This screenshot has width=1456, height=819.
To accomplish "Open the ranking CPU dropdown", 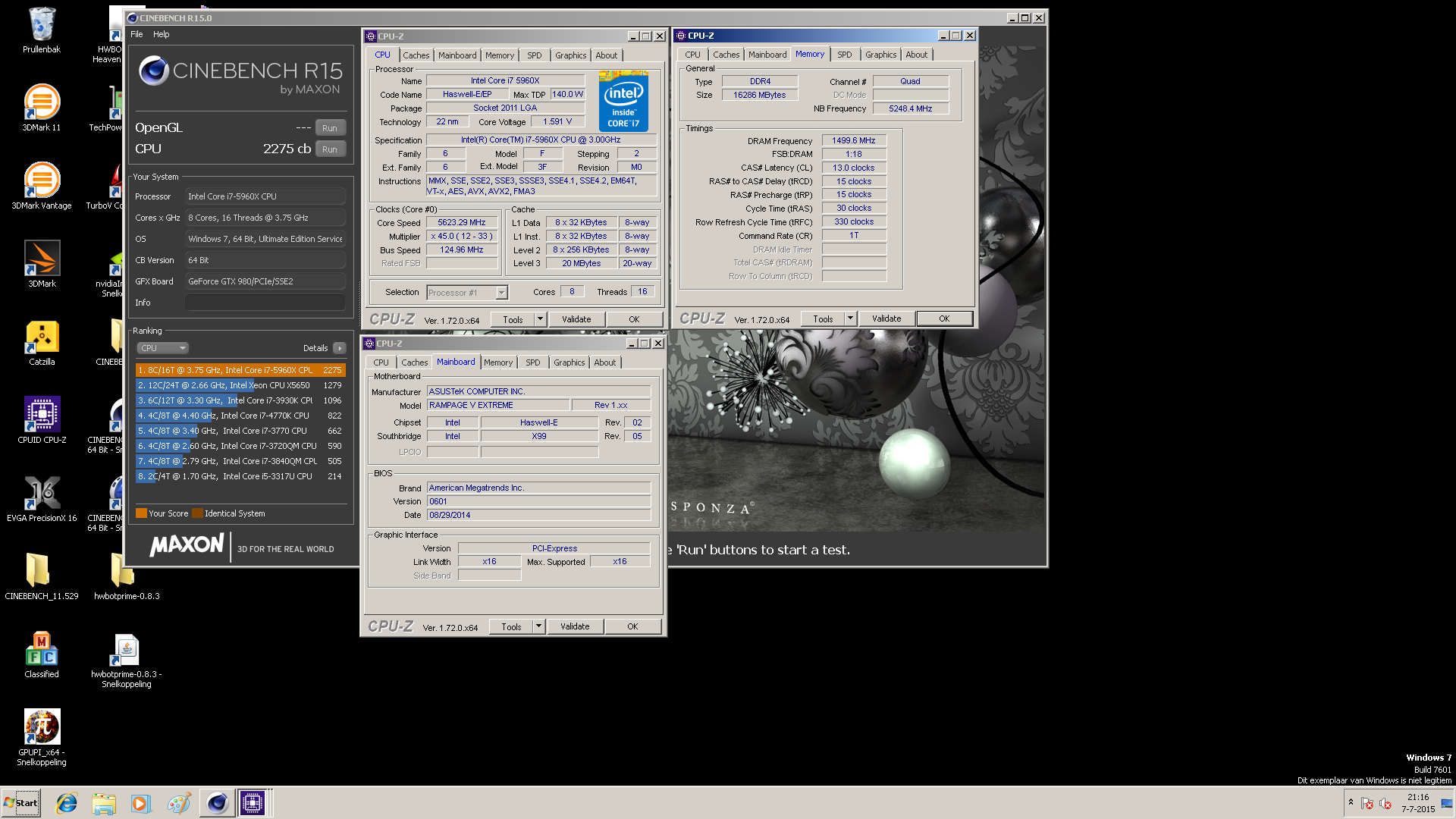I will click(x=162, y=348).
